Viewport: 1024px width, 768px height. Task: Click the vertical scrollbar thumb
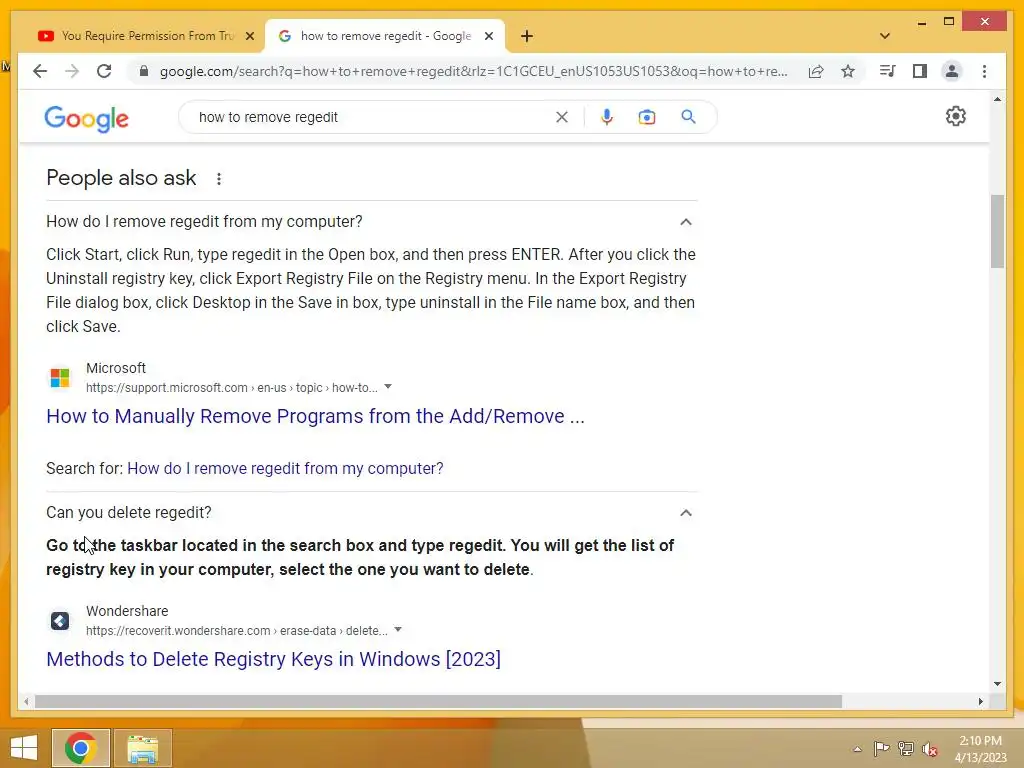click(997, 231)
